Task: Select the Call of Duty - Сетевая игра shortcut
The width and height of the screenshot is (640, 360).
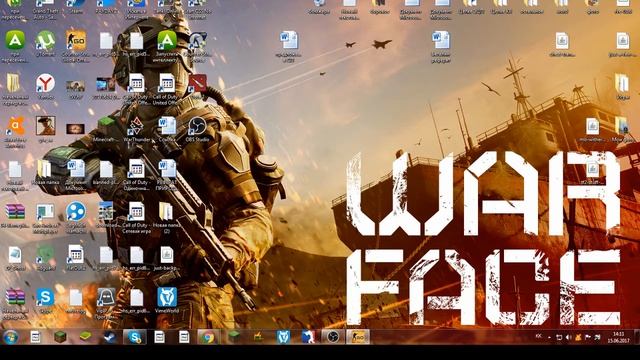Action: pyautogui.click(x=136, y=212)
